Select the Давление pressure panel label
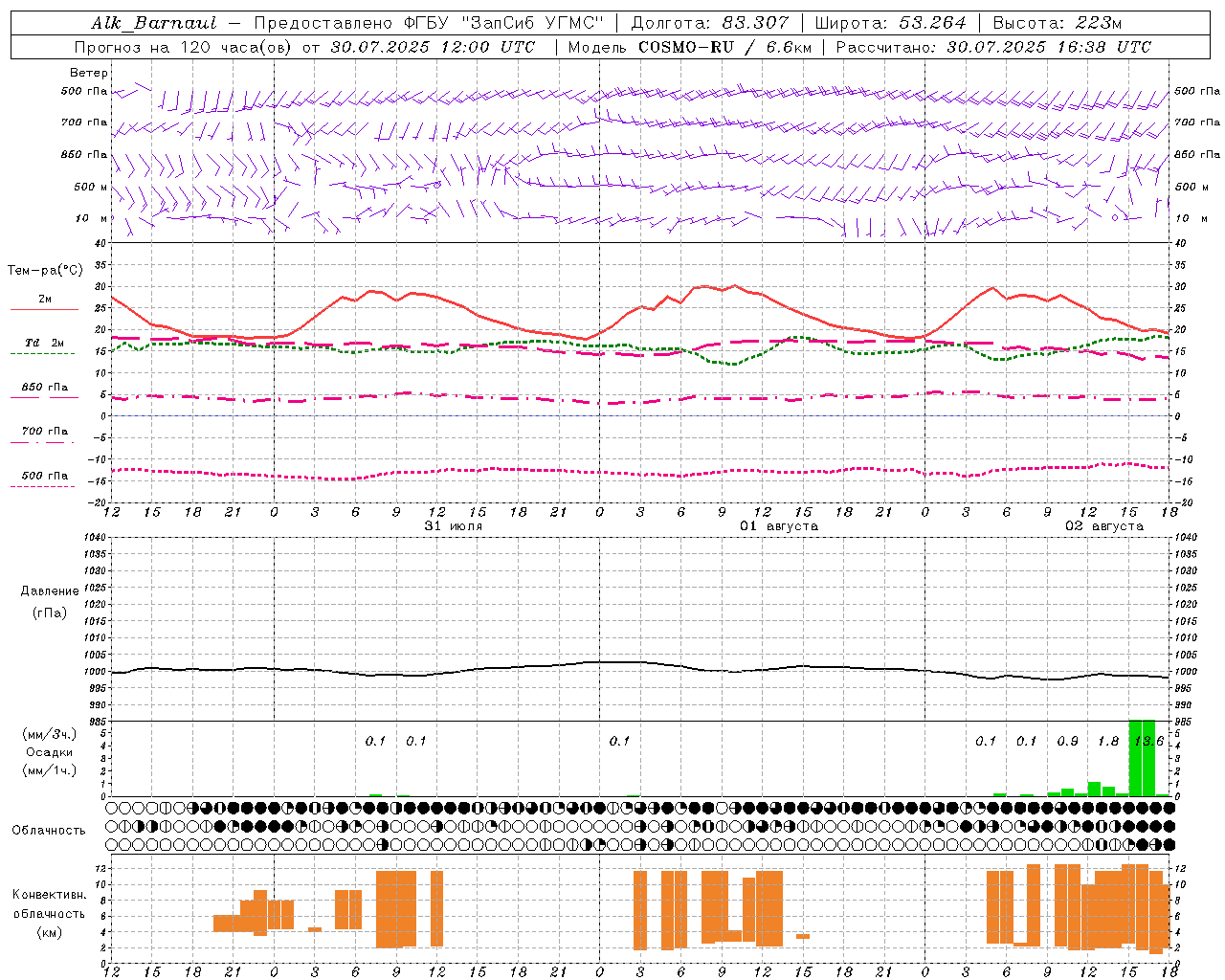The height and width of the screenshot is (980, 1225). click(x=50, y=591)
